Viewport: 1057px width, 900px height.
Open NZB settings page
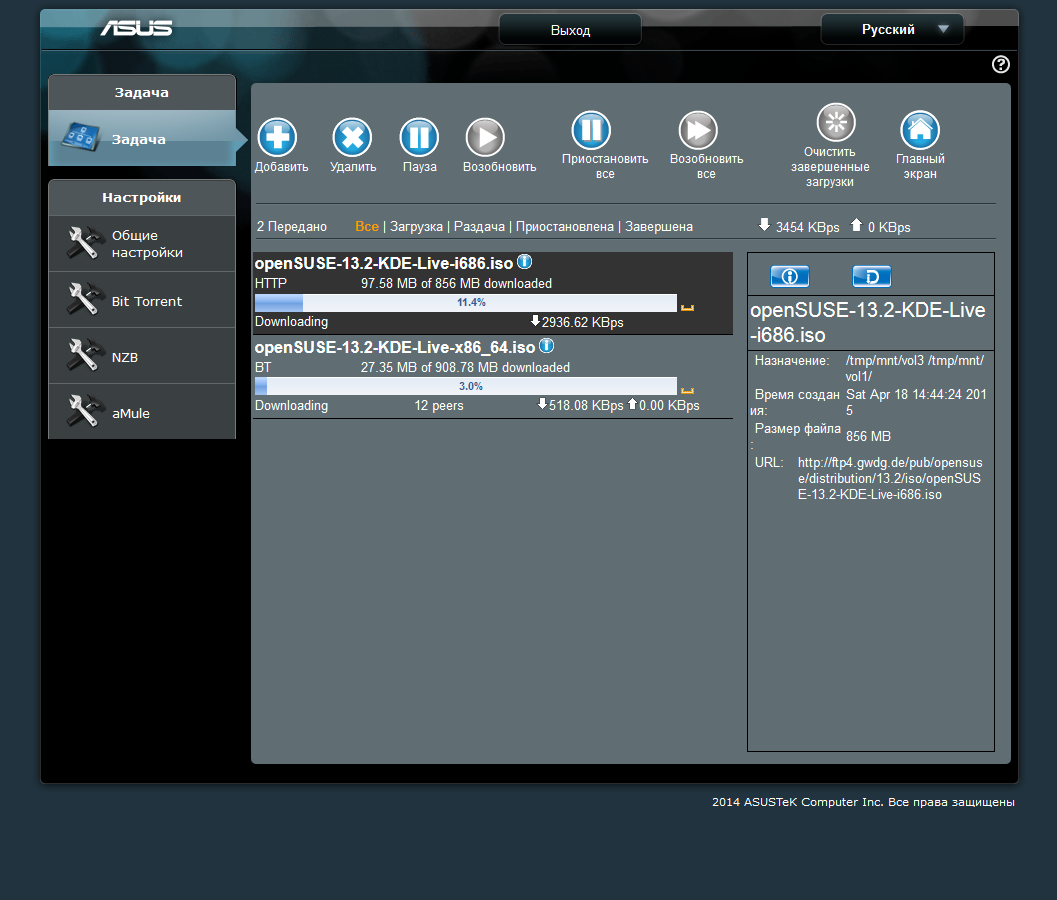tap(142, 356)
